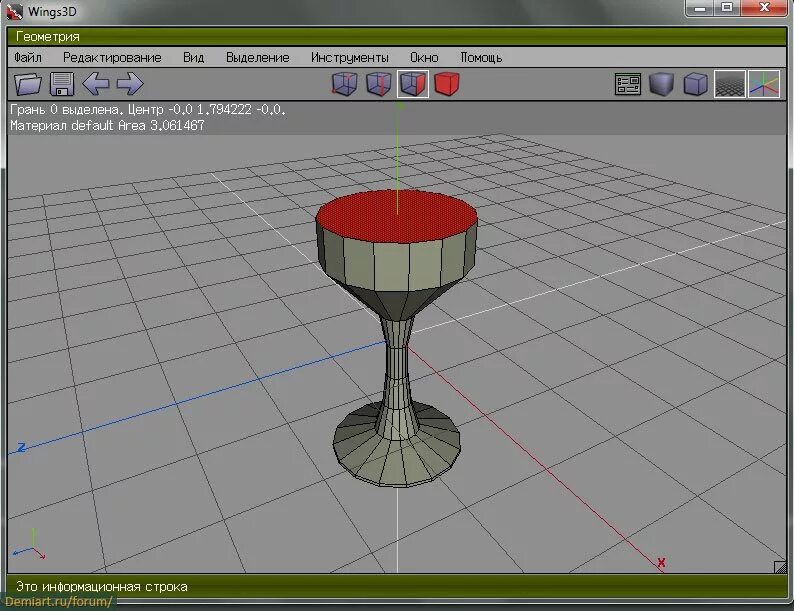The width and height of the screenshot is (794, 611).
Task: Open the Редактирование menu
Action: pos(112,57)
